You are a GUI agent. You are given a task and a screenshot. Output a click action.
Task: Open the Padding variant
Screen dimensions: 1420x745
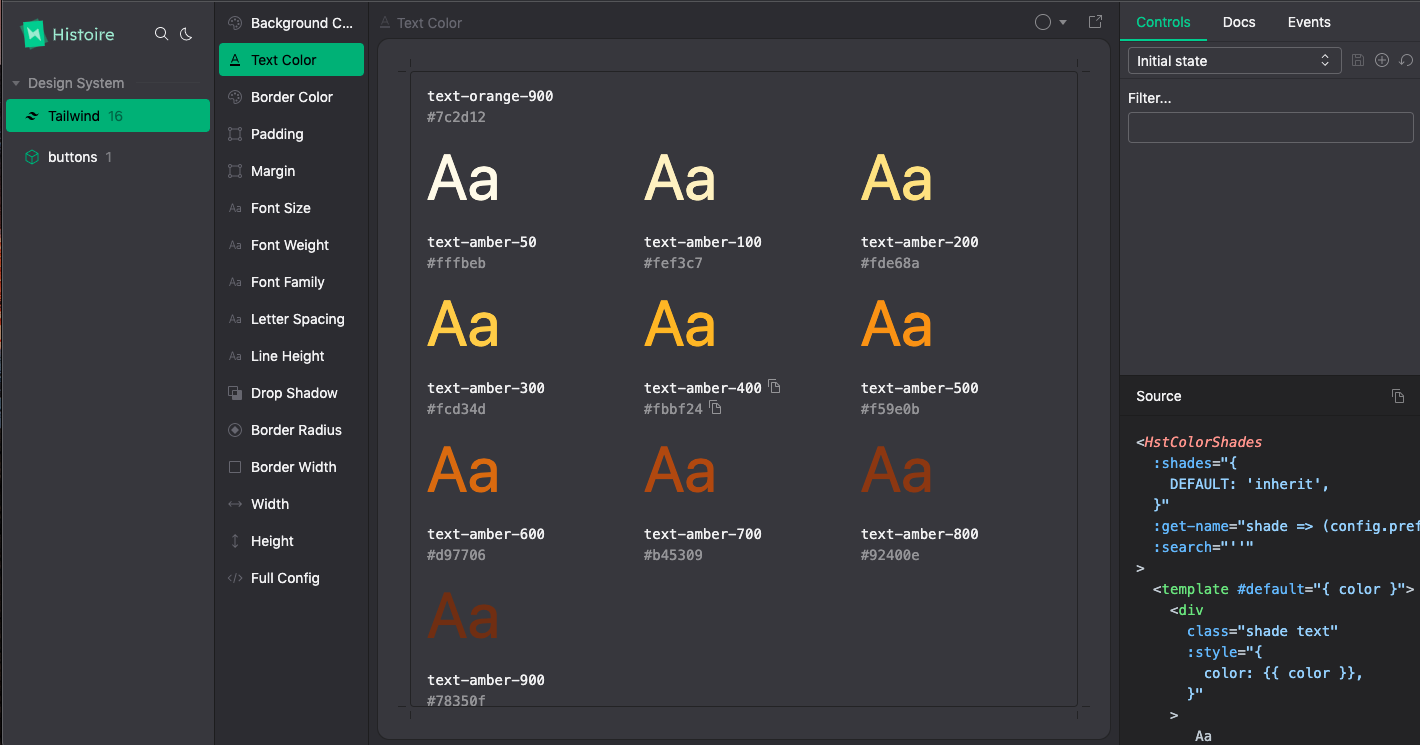291,134
